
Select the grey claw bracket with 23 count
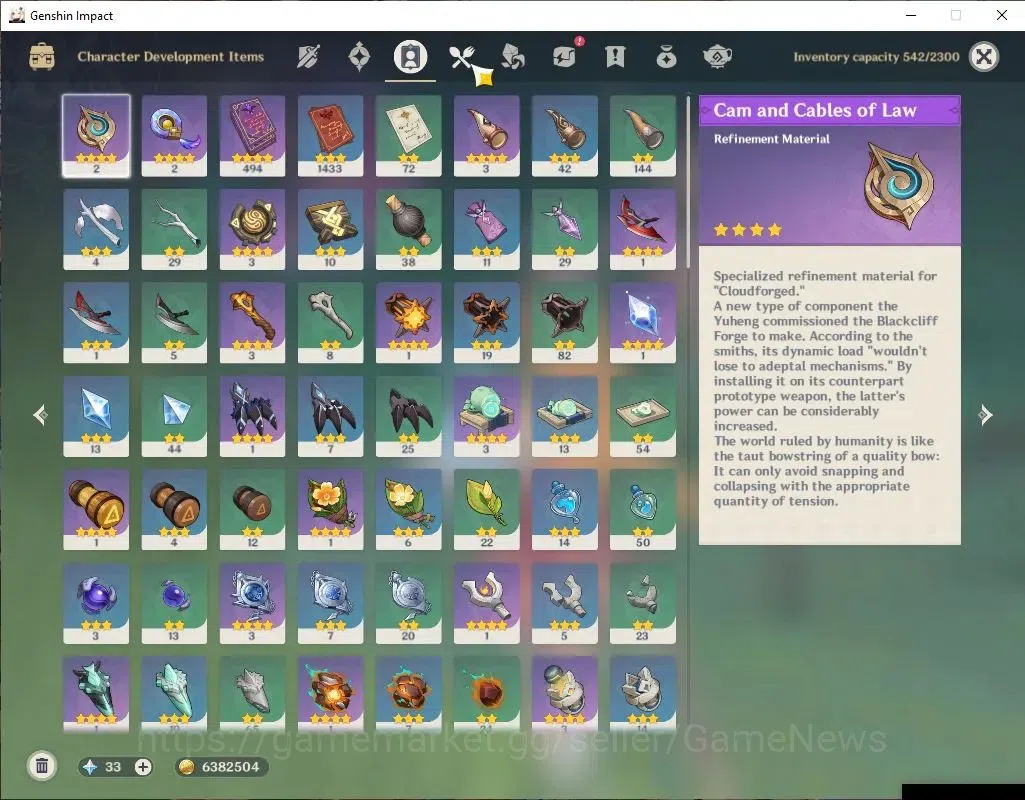click(643, 603)
